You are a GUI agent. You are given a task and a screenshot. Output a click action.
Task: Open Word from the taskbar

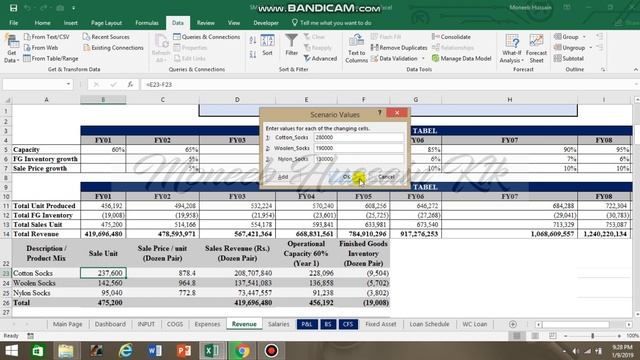click(x=155, y=351)
